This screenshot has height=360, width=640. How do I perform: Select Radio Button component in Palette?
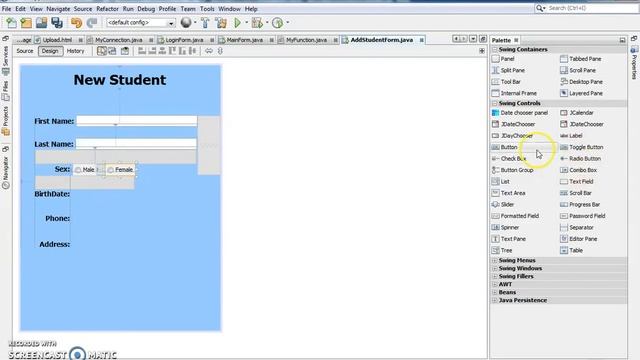[580, 159]
